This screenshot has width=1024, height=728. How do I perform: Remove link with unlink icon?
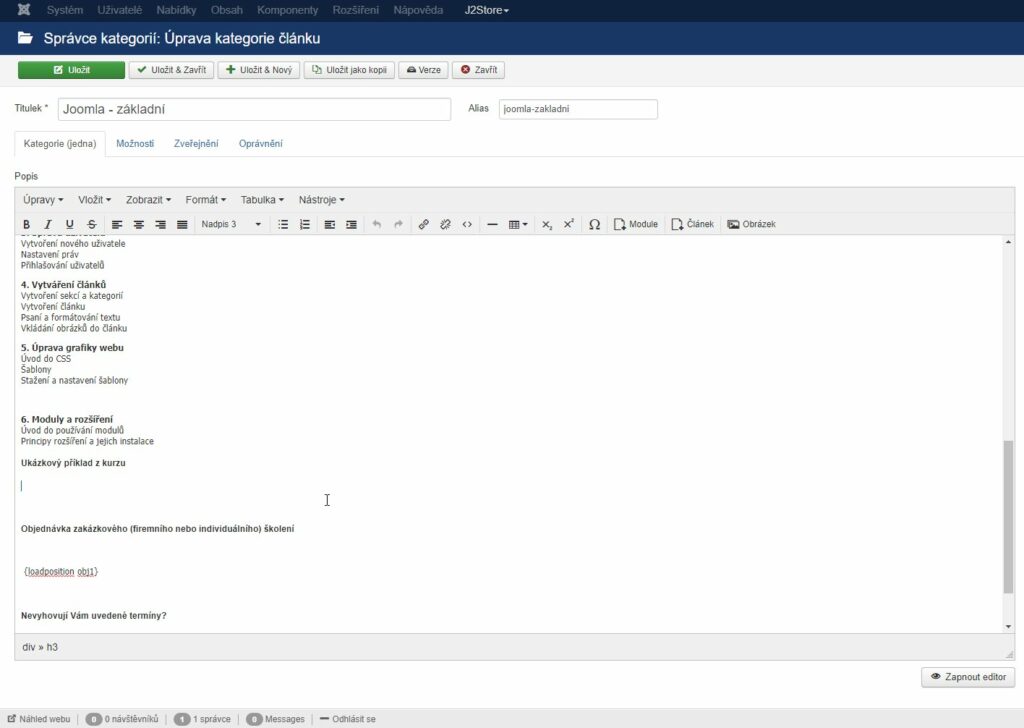point(445,224)
